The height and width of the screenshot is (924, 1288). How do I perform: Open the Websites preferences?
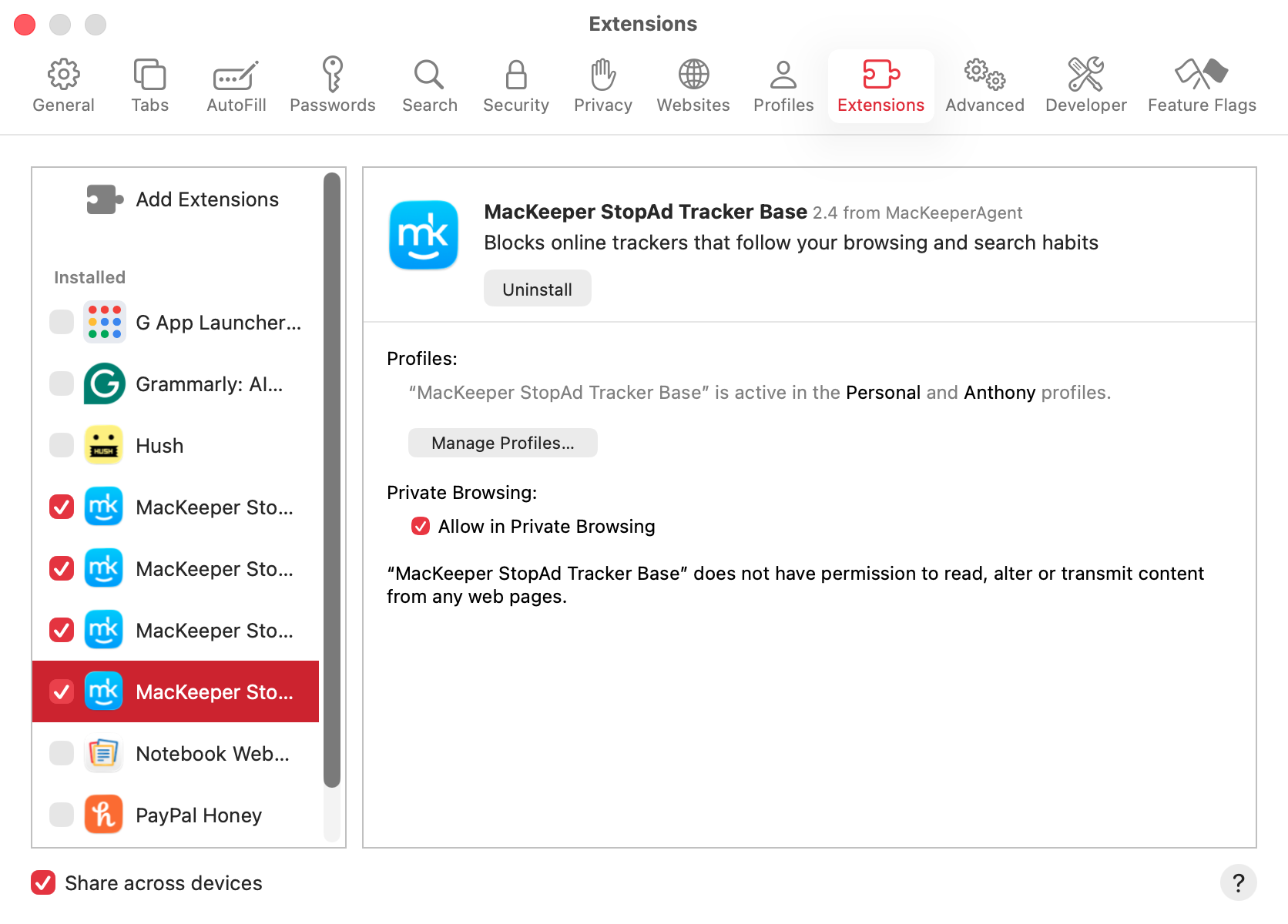[693, 85]
